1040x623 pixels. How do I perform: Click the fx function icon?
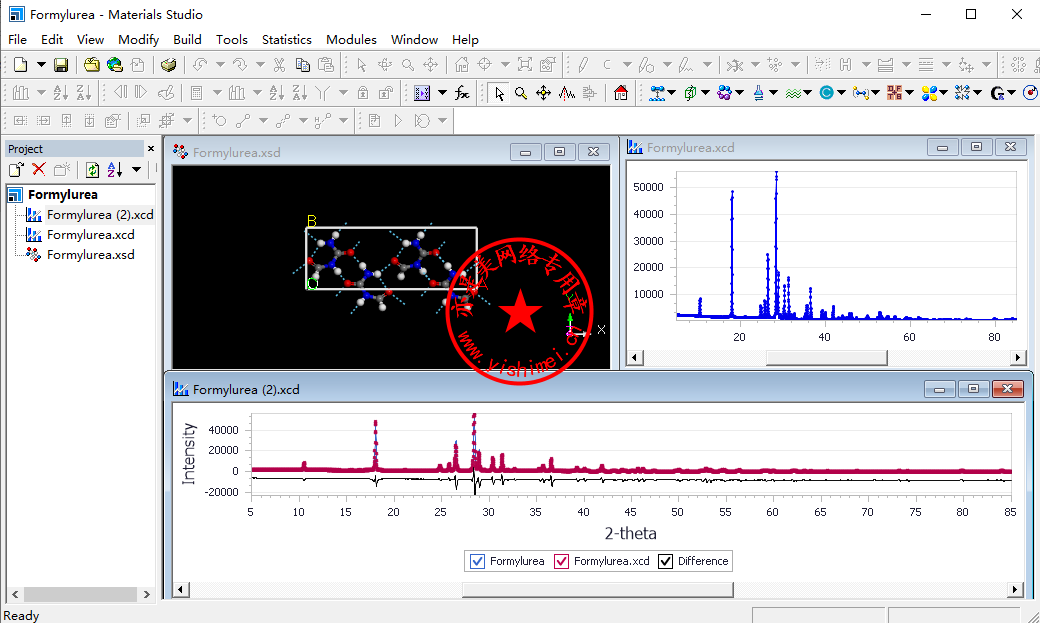462,94
